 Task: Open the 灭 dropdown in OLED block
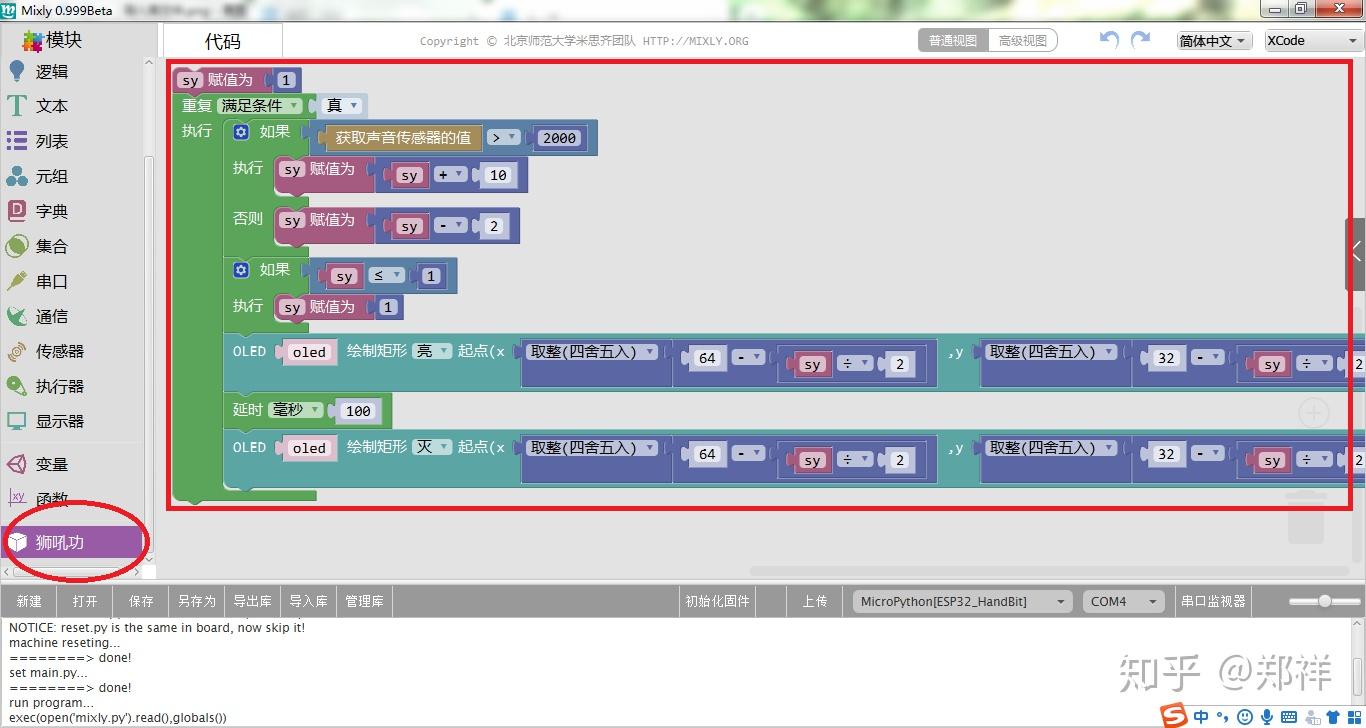pos(432,447)
